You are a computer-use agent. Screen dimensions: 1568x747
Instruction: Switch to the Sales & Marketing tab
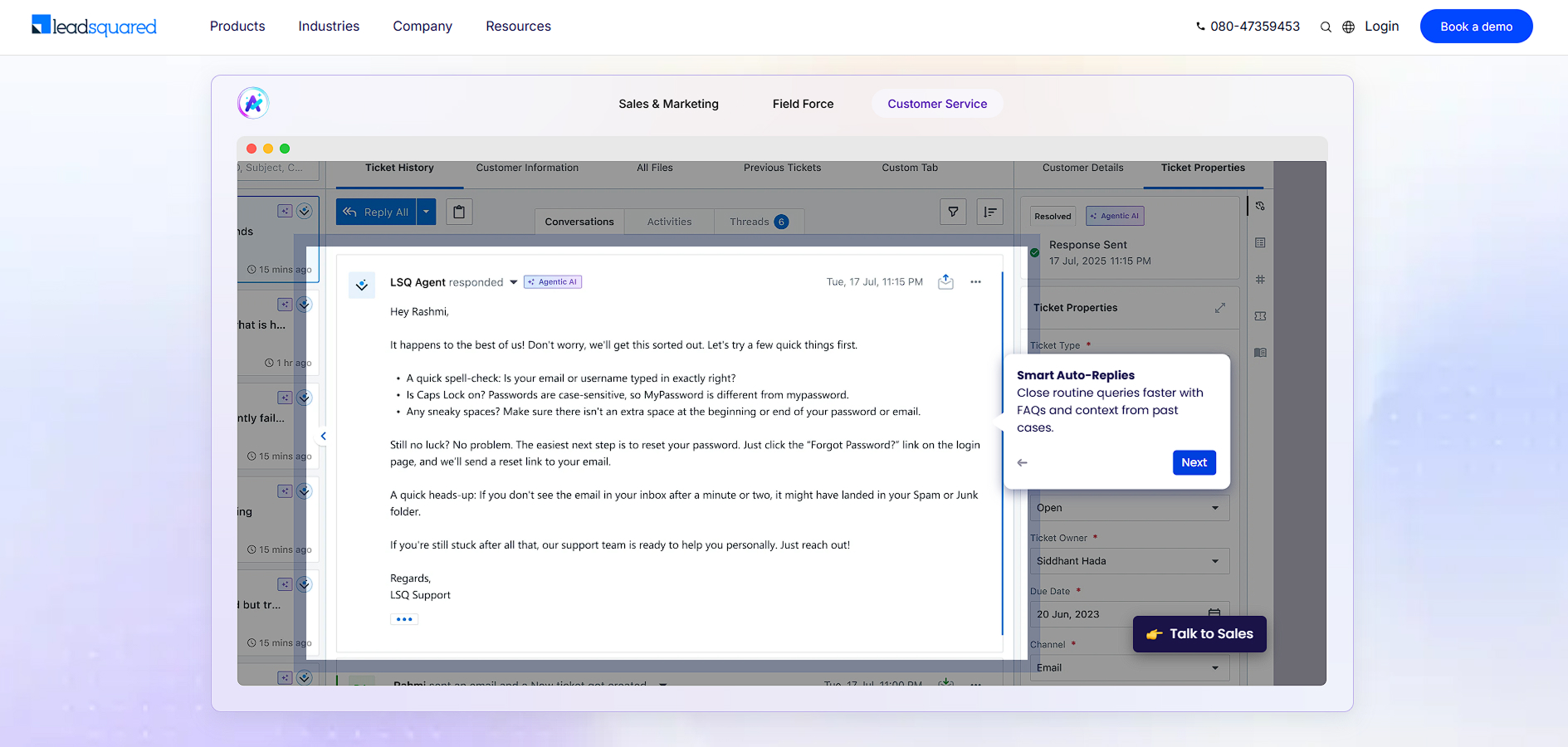668,104
